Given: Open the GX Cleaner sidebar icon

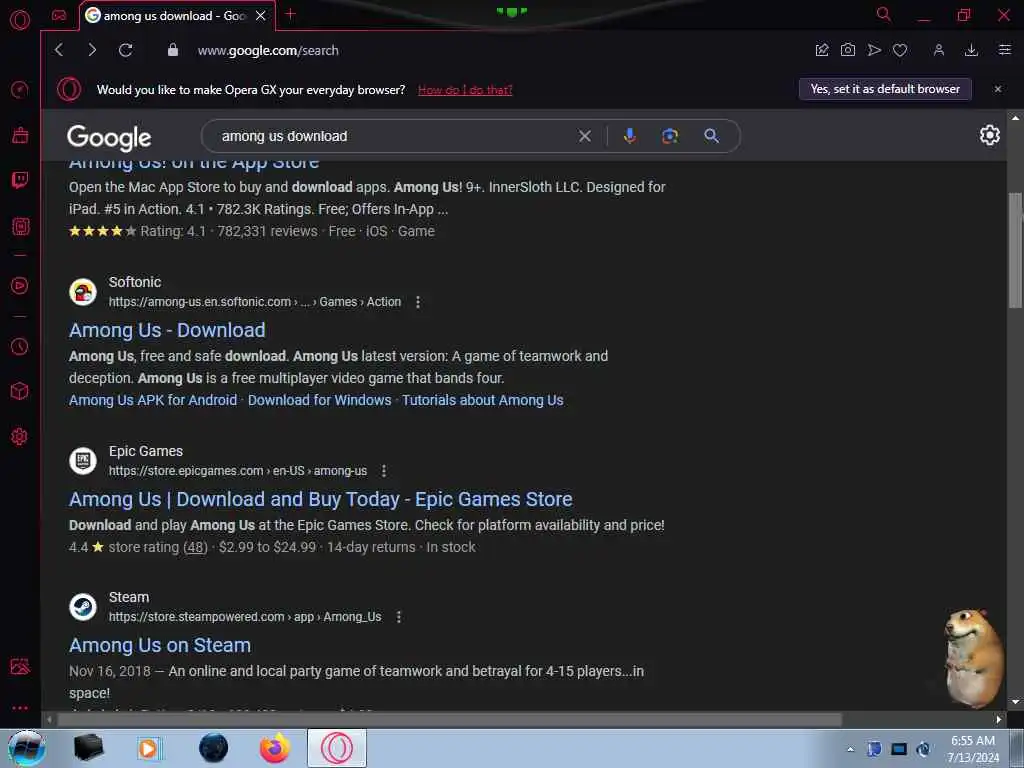Looking at the screenshot, I should (20, 135).
